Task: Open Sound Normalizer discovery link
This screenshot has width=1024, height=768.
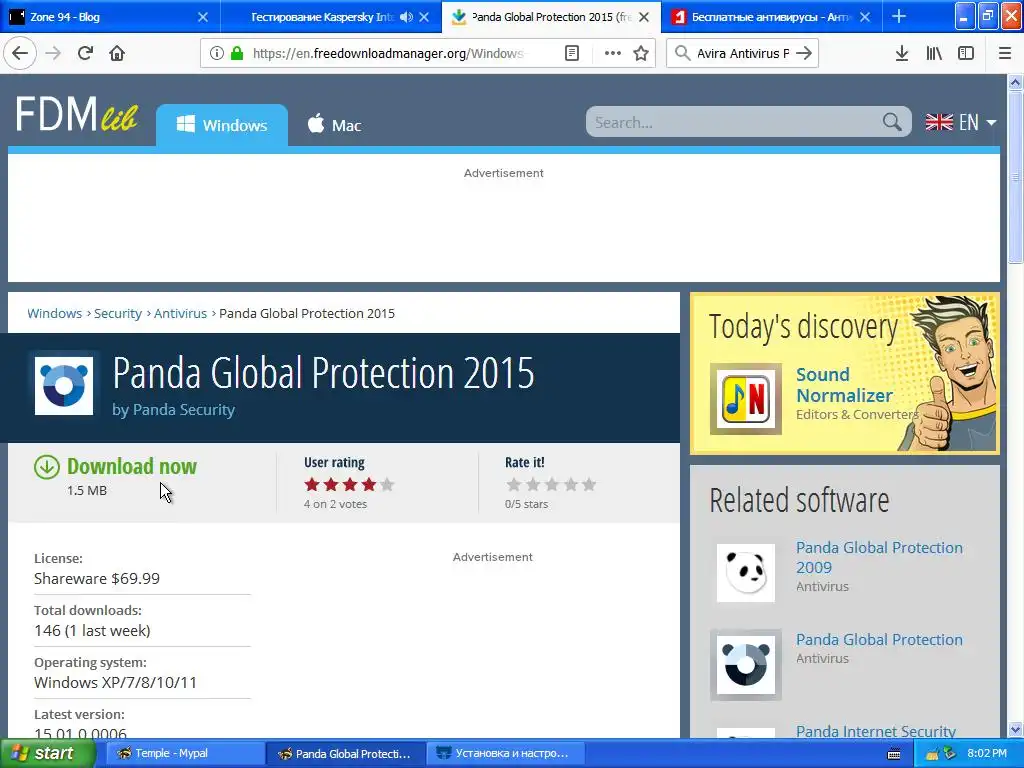Action: [x=844, y=385]
